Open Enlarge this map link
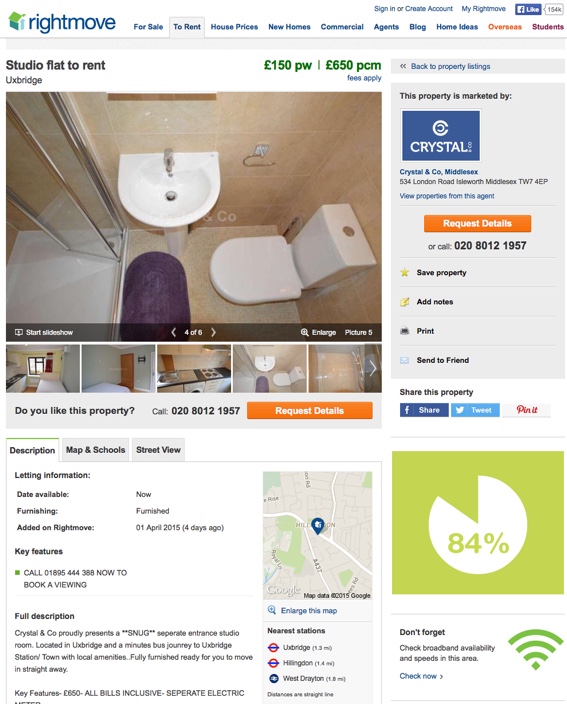 point(309,611)
